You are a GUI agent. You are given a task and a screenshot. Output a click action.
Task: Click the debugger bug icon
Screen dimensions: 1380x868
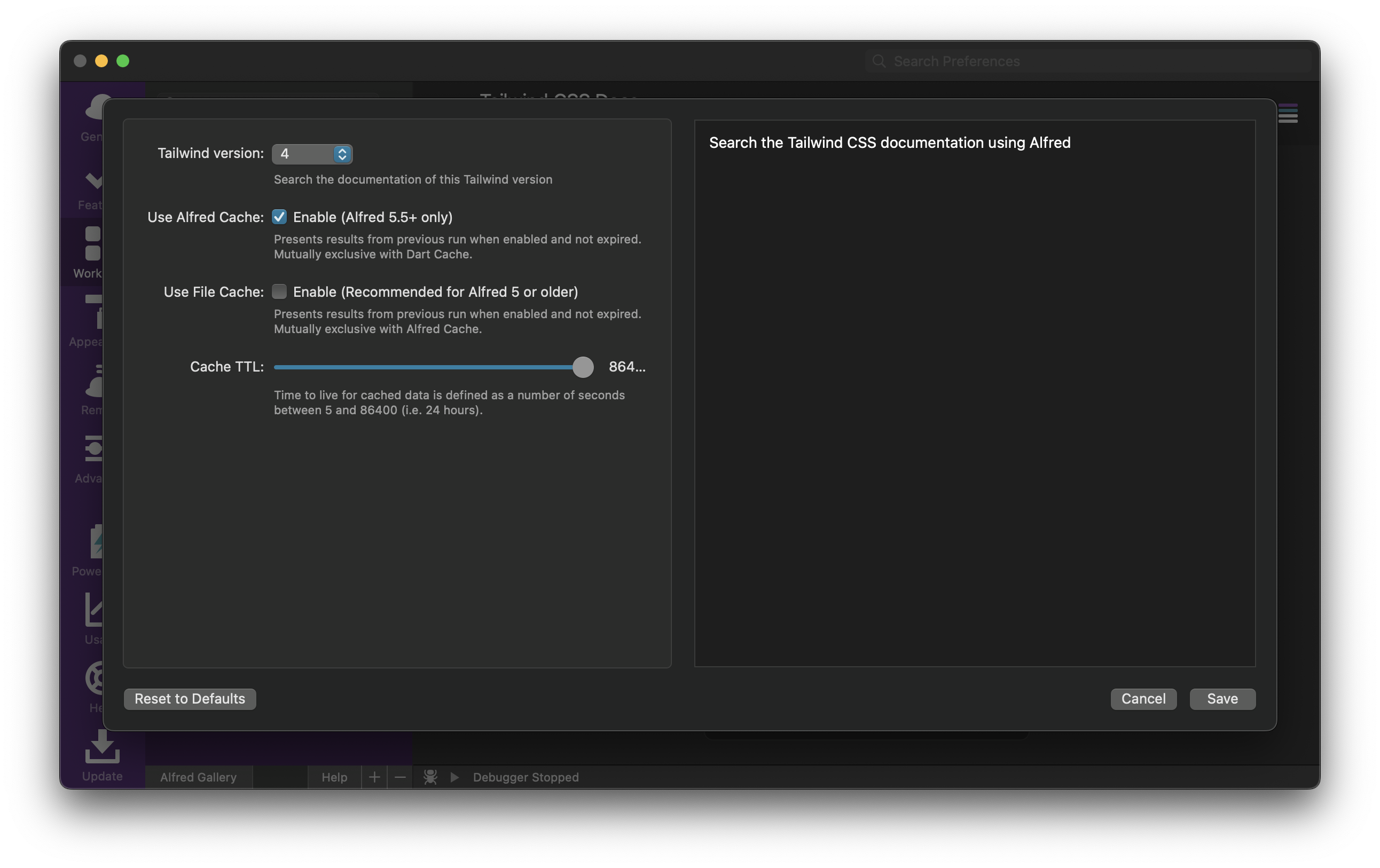click(x=430, y=777)
